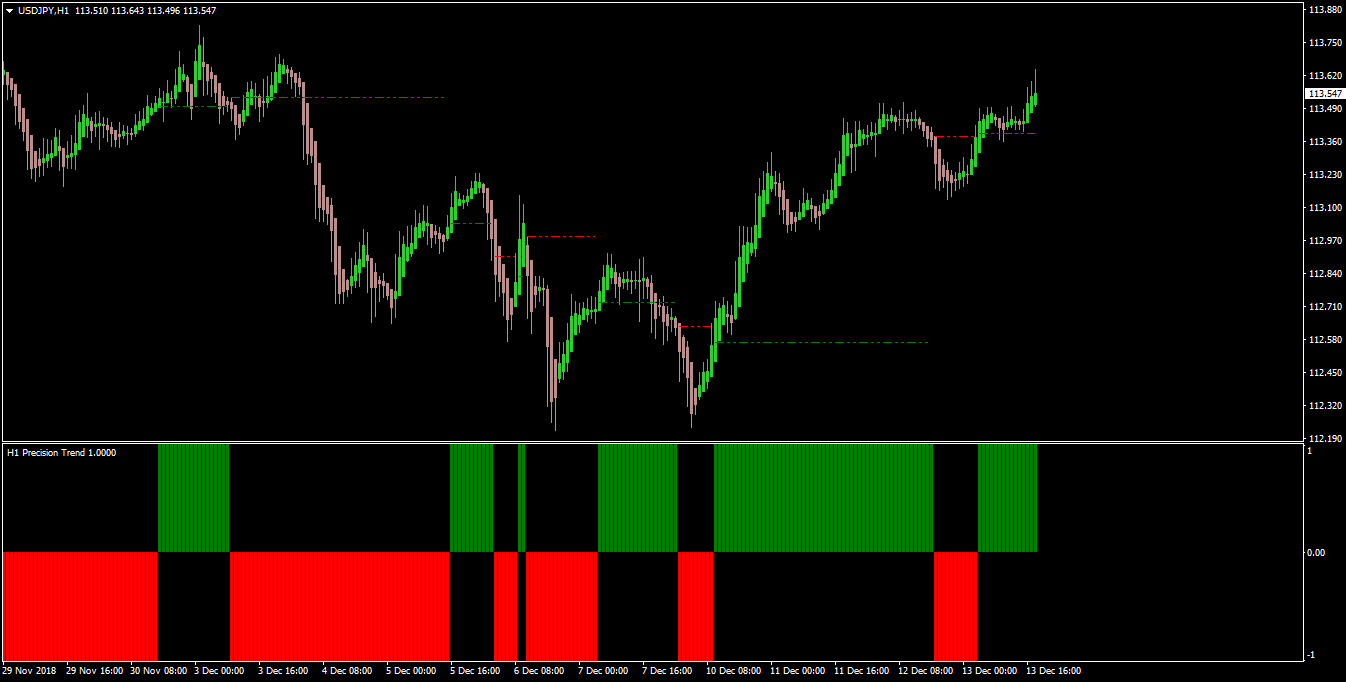Click the 112.190 price axis label
Screen dimensions: 1346x682
(1324, 438)
